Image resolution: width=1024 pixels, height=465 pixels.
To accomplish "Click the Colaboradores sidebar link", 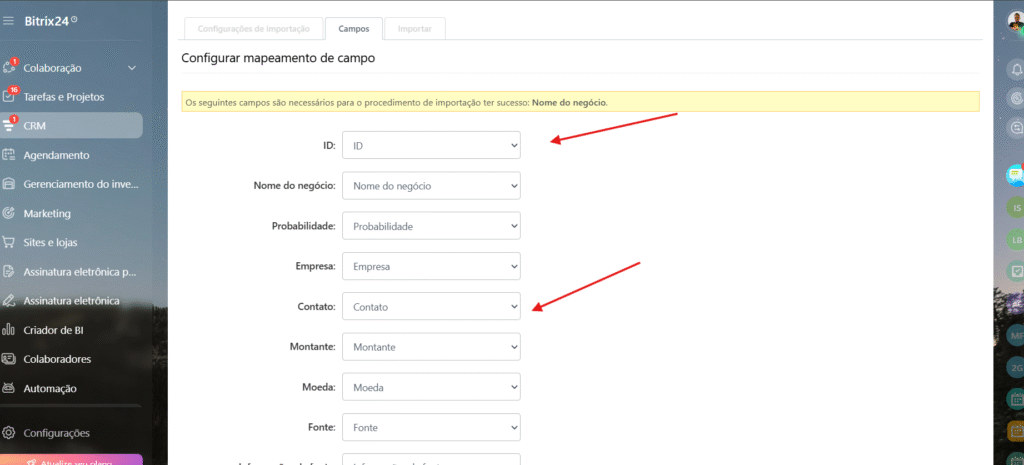I will point(57,359).
